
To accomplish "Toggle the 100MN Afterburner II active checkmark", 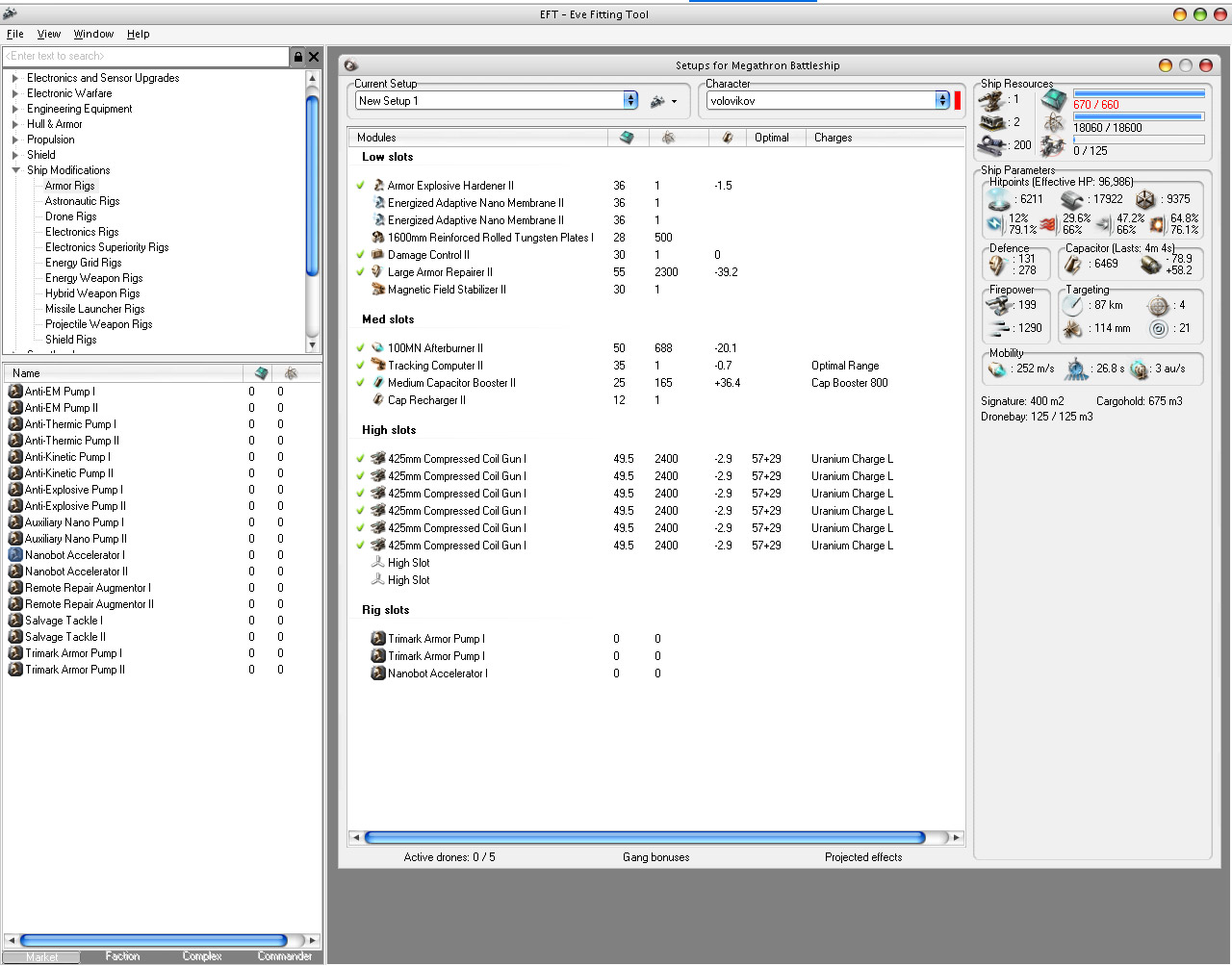I will click(361, 348).
